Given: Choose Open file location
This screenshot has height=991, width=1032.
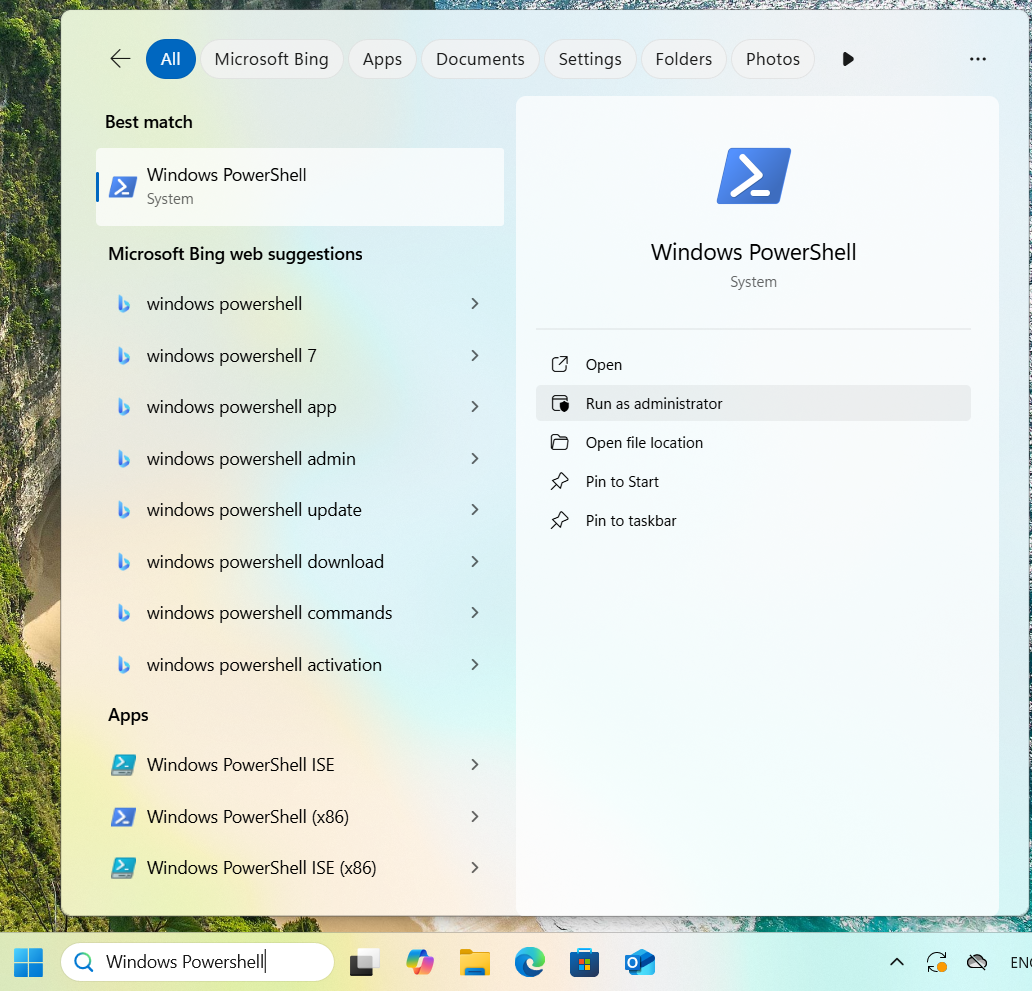Looking at the screenshot, I should tap(754, 442).
